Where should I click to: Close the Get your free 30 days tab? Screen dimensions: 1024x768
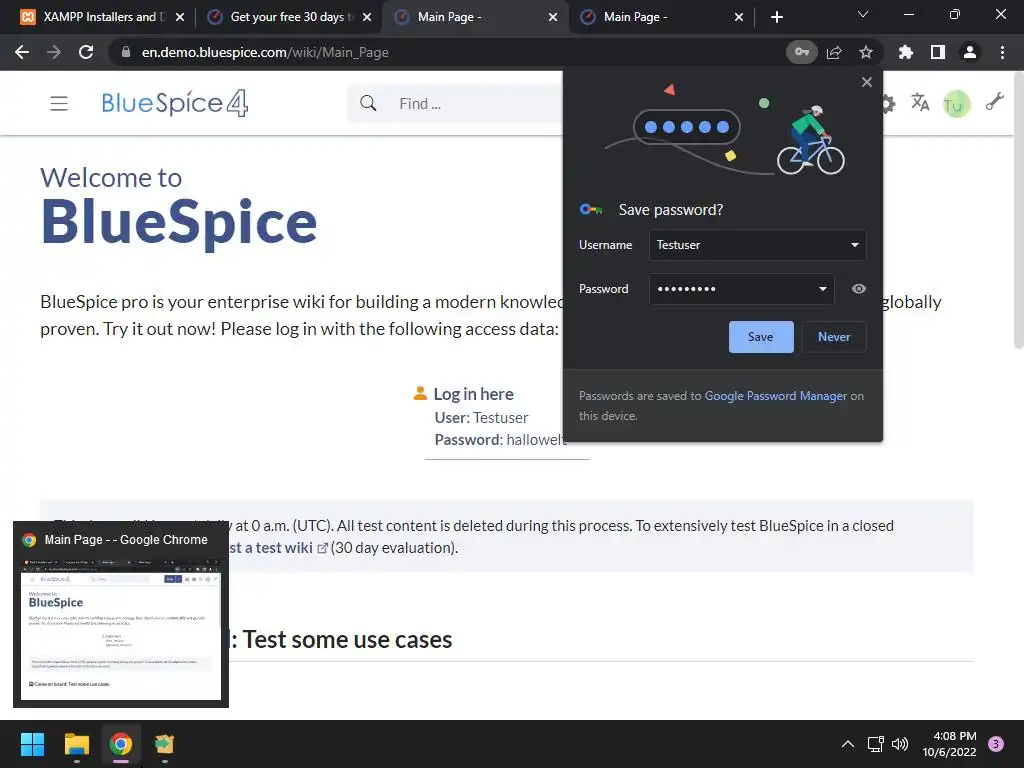click(x=367, y=17)
